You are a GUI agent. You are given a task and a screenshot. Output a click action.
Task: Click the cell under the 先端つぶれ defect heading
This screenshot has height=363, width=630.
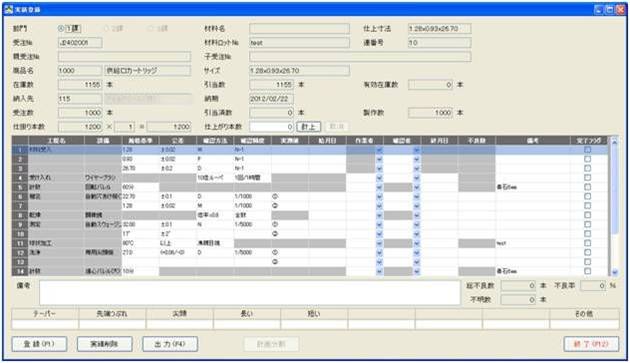coord(112,324)
